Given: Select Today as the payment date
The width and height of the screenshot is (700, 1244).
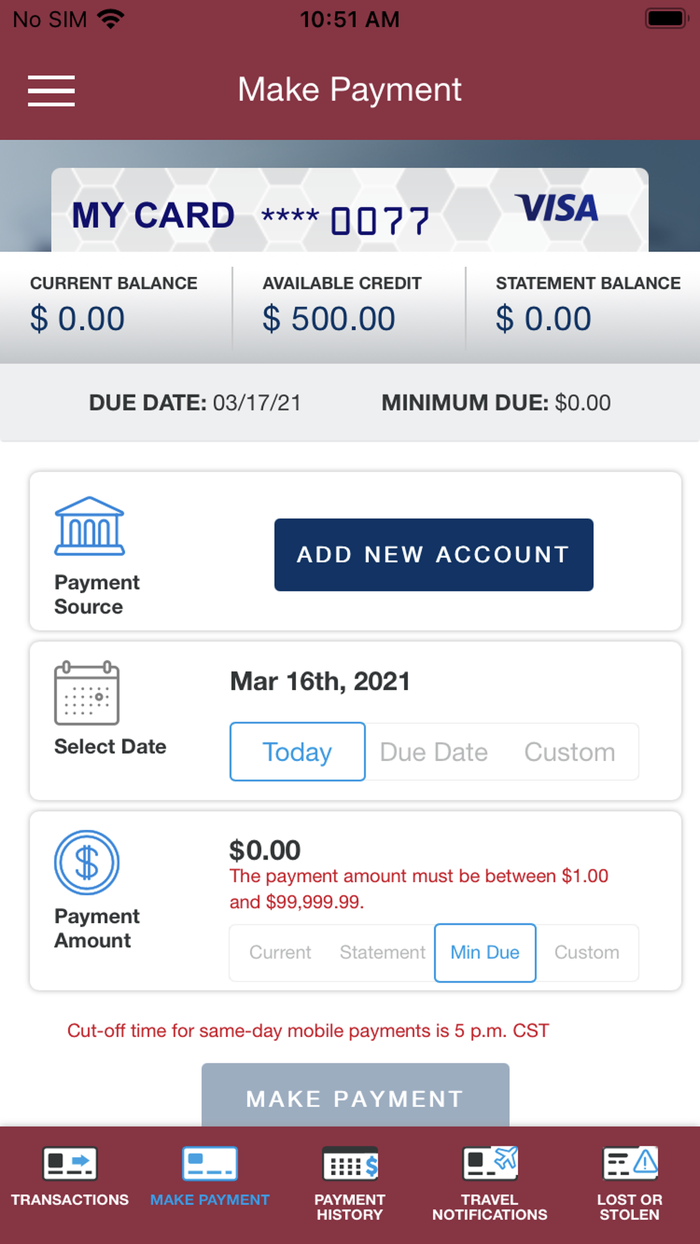Looking at the screenshot, I should 297,752.
